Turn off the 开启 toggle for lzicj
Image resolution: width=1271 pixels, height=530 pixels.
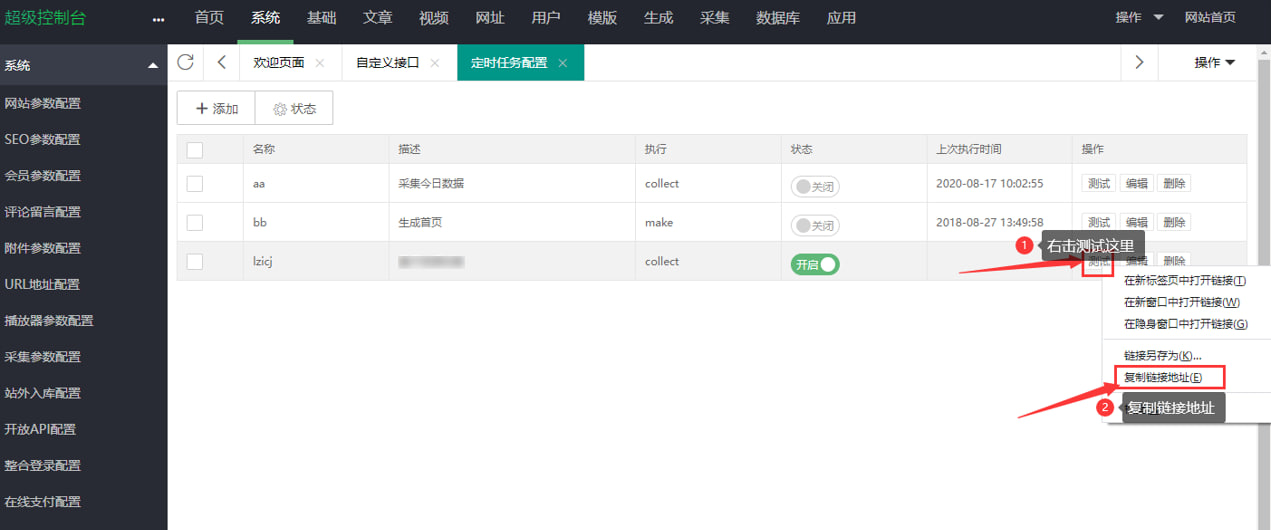pos(814,265)
